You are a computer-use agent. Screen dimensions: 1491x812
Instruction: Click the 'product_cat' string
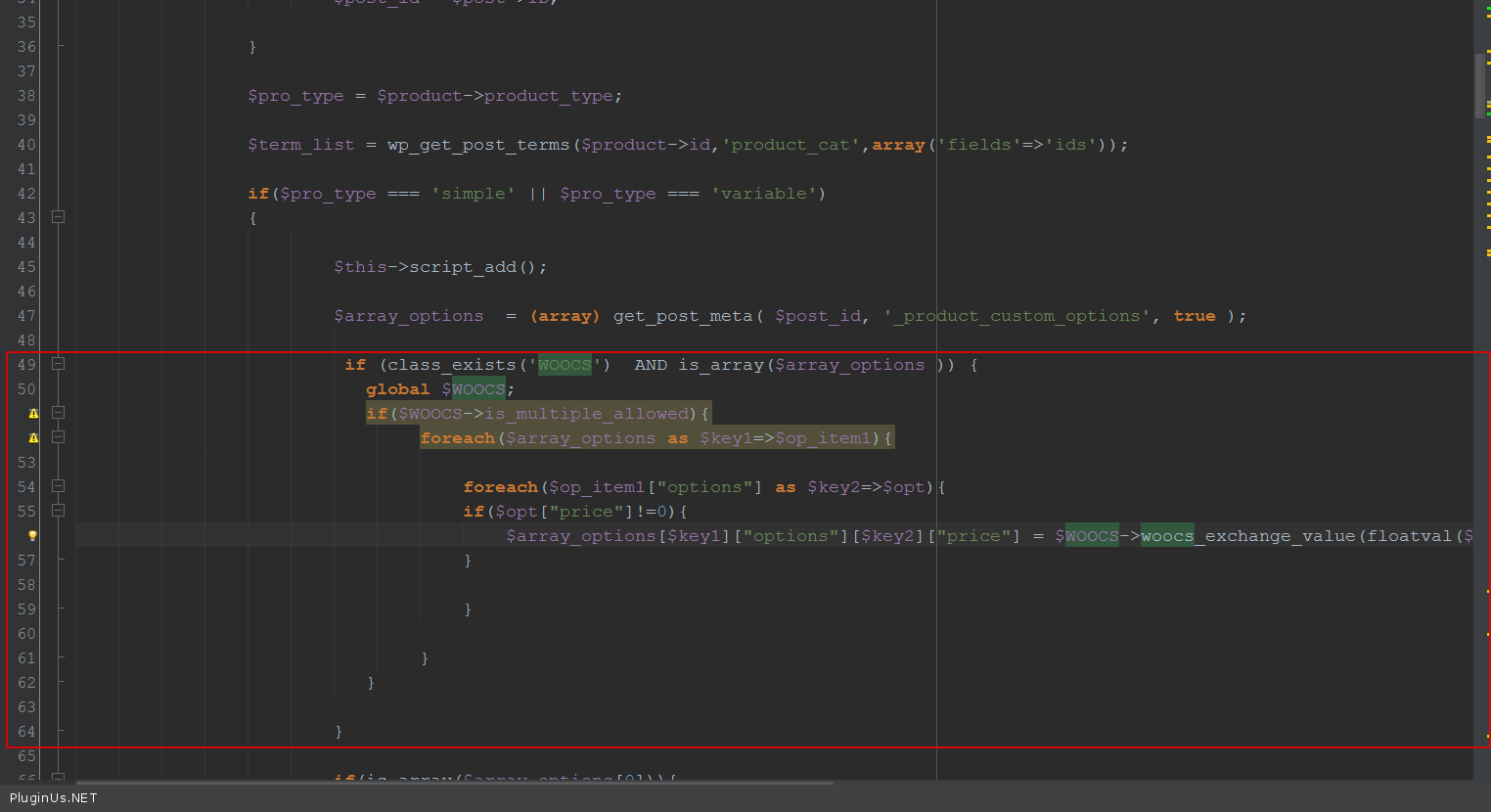pyautogui.click(x=791, y=145)
